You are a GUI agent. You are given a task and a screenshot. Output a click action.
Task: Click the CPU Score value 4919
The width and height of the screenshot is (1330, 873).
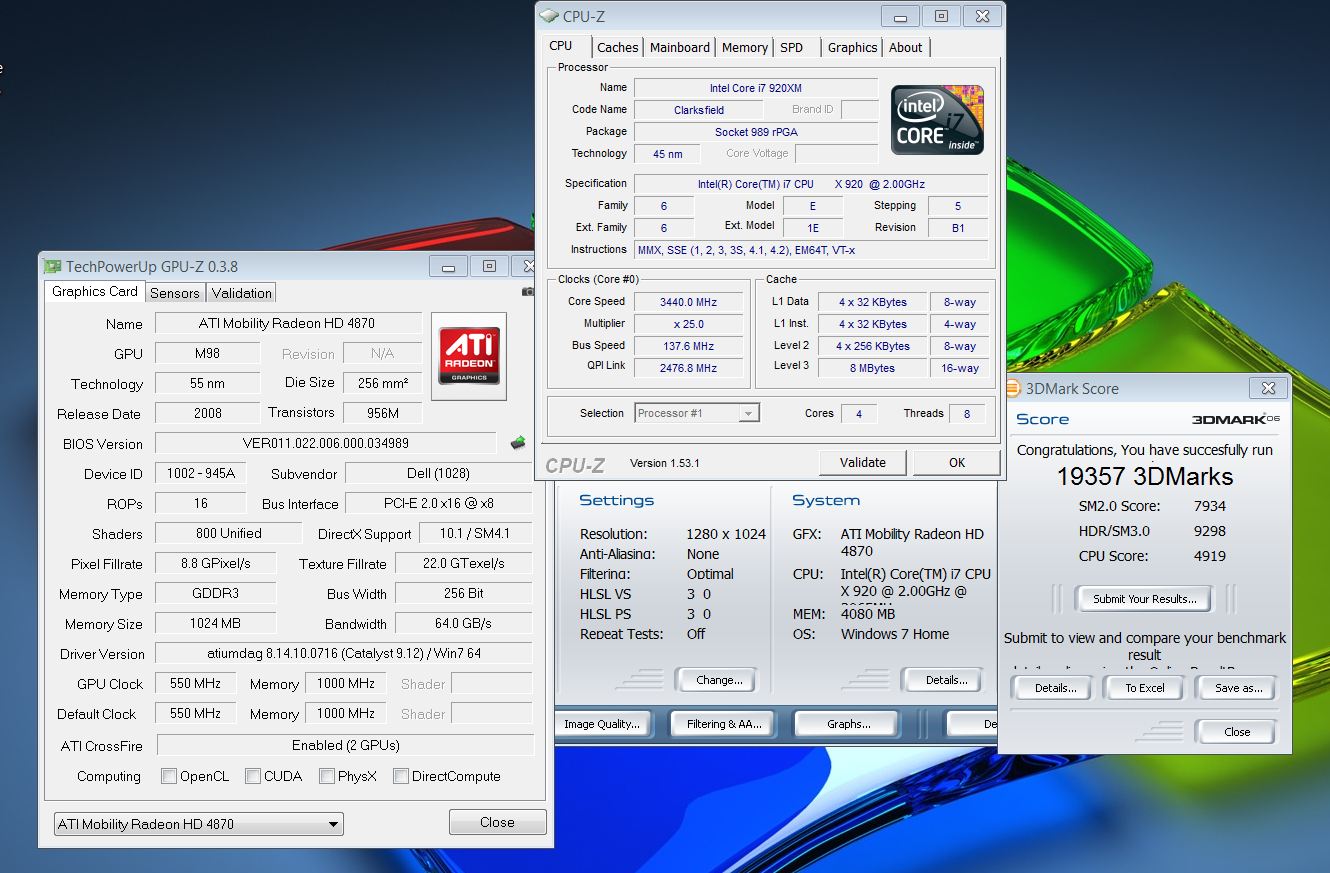pyautogui.click(x=1209, y=556)
